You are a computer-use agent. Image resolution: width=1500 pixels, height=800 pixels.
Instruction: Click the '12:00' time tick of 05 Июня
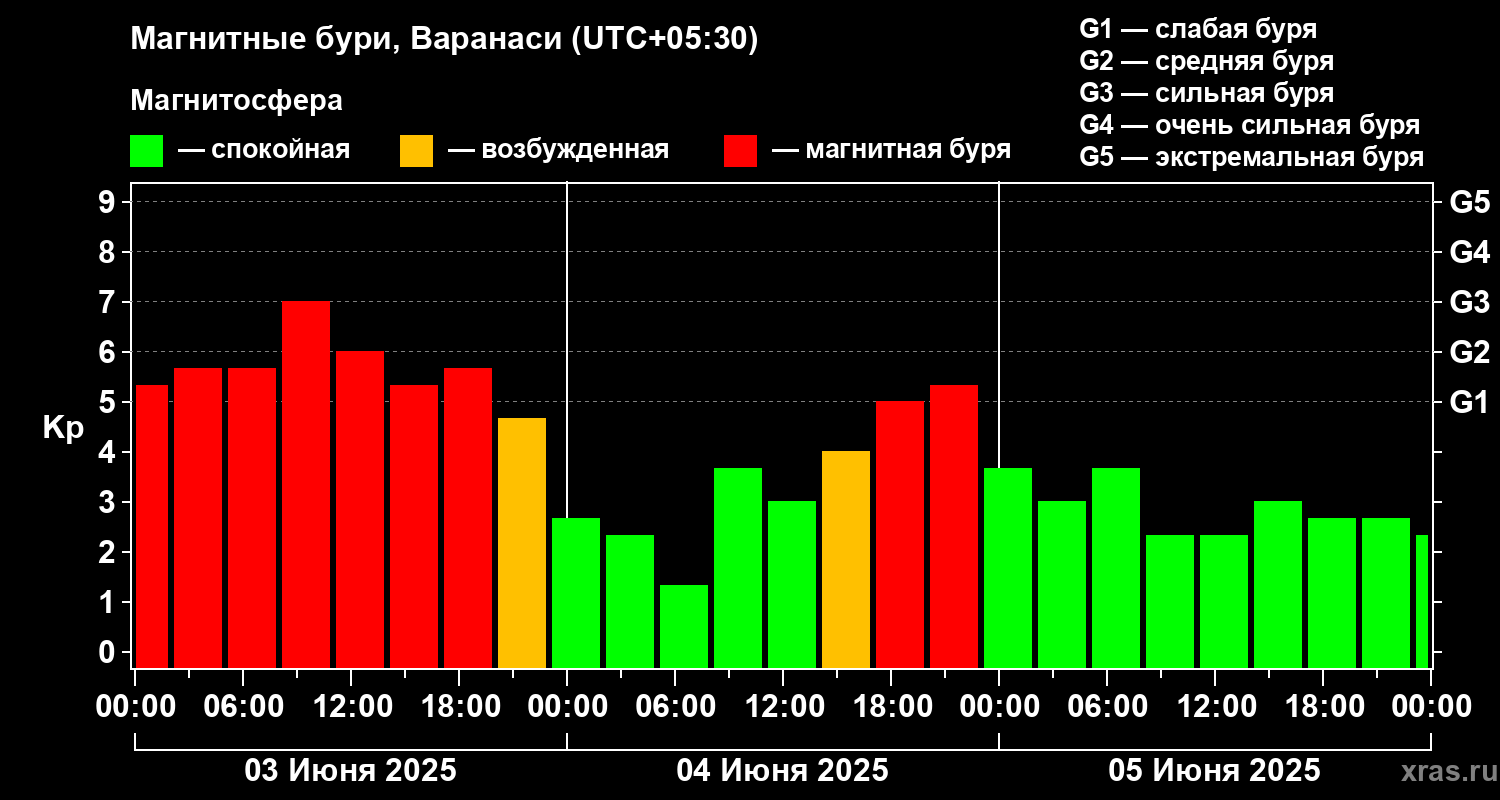[1215, 707]
